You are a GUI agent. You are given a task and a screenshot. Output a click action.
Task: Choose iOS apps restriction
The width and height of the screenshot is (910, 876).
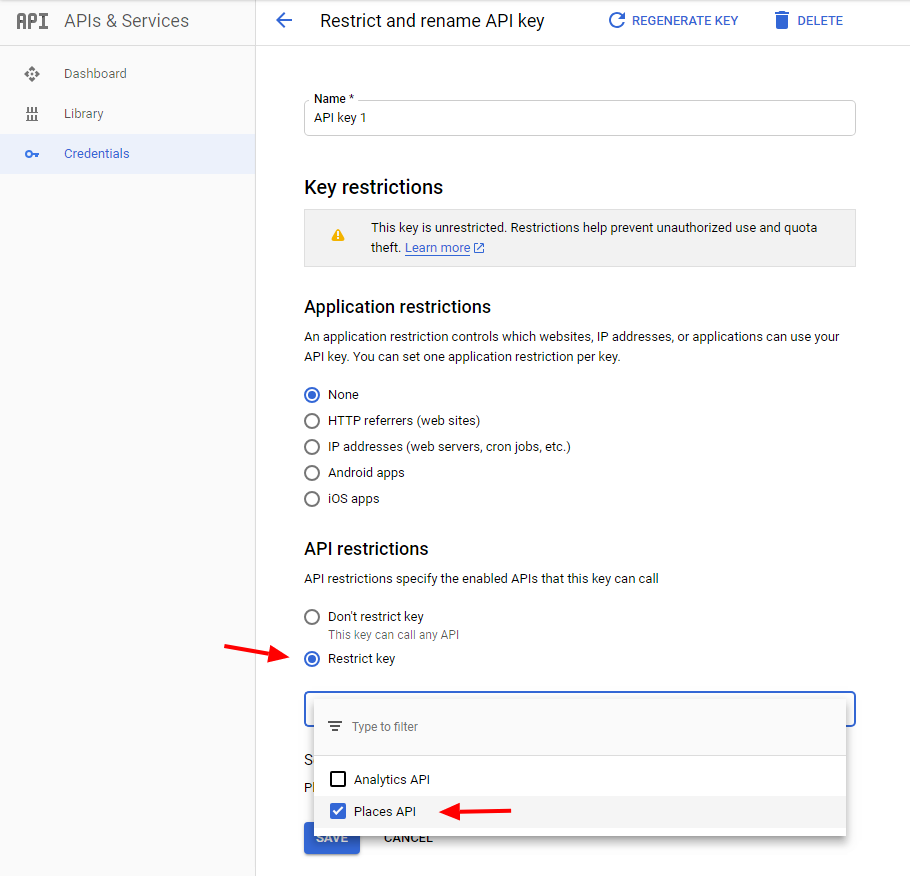pos(312,499)
